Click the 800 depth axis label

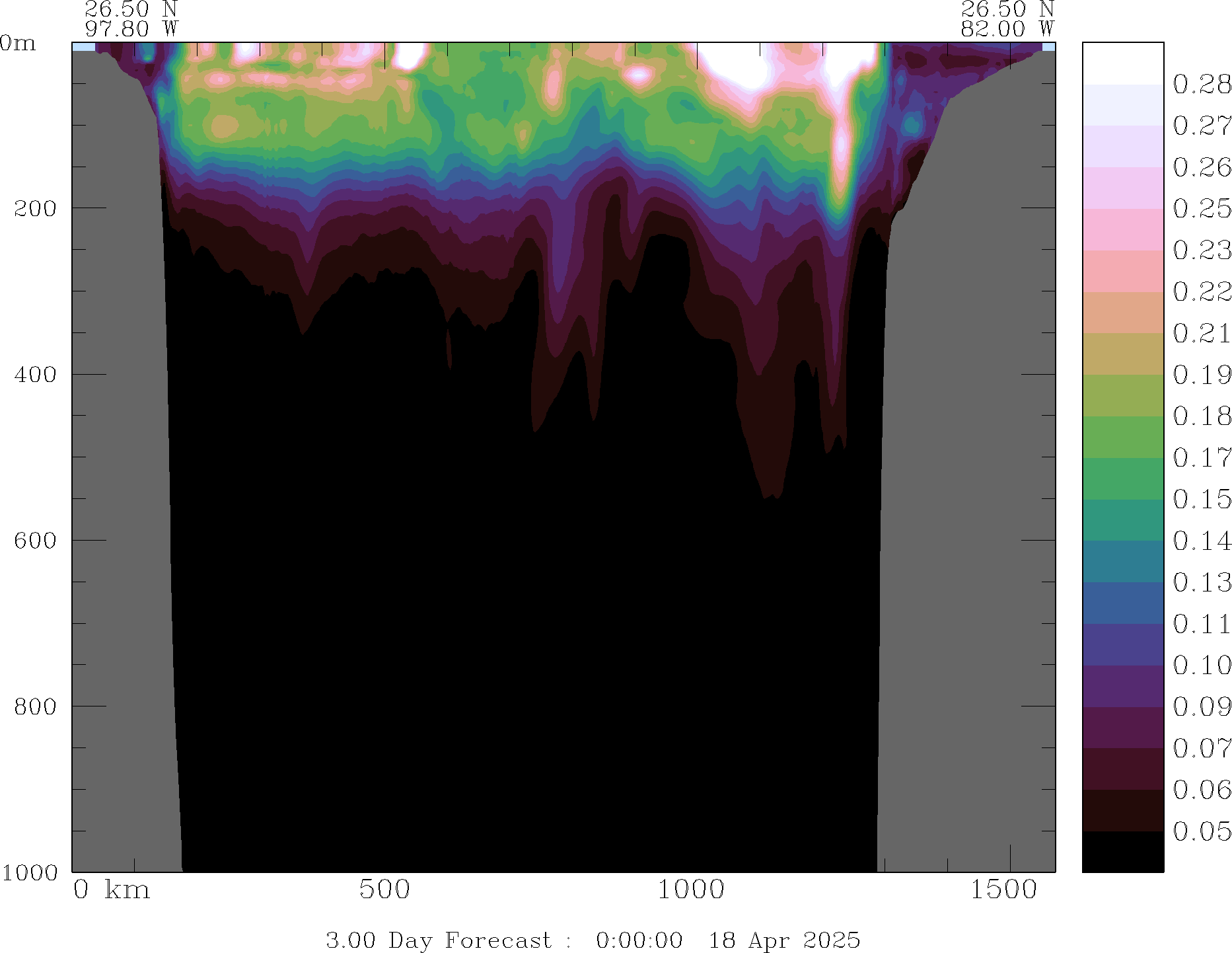click(x=36, y=706)
